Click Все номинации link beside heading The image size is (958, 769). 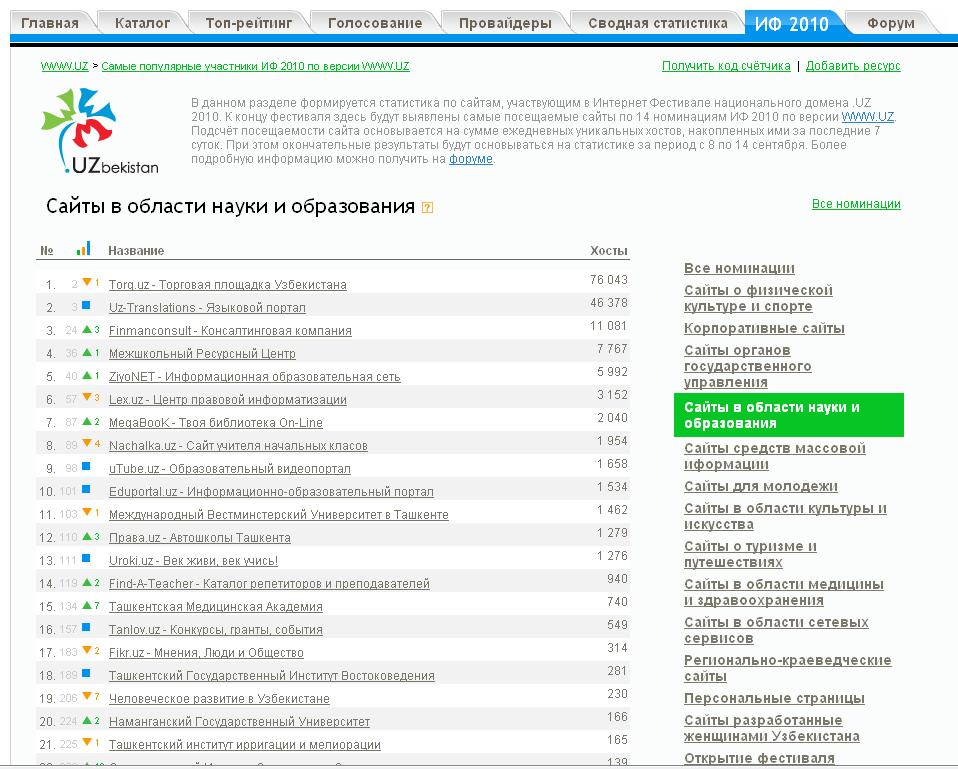[x=856, y=203]
